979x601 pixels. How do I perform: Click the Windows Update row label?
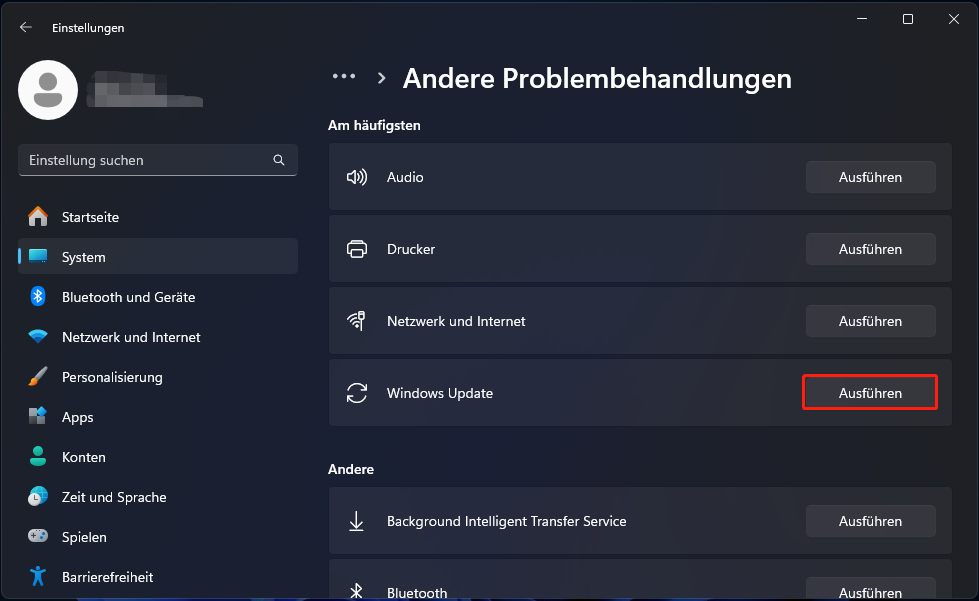point(440,393)
